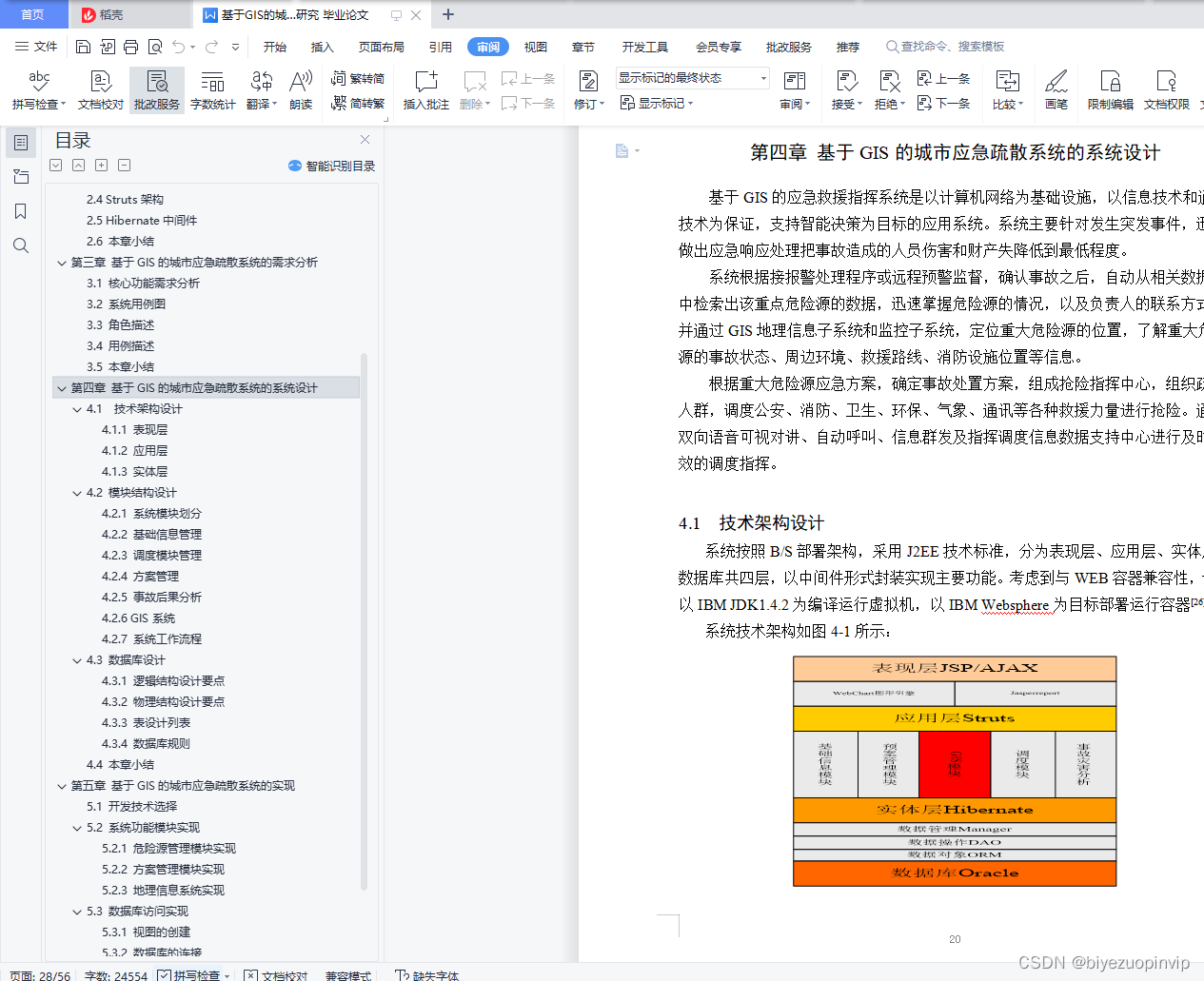Open the 页面布局 ribbon tab

click(x=382, y=47)
